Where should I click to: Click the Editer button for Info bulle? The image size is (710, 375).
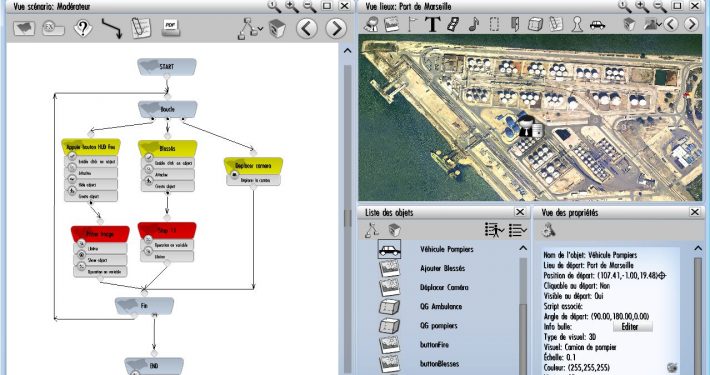[x=633, y=327]
